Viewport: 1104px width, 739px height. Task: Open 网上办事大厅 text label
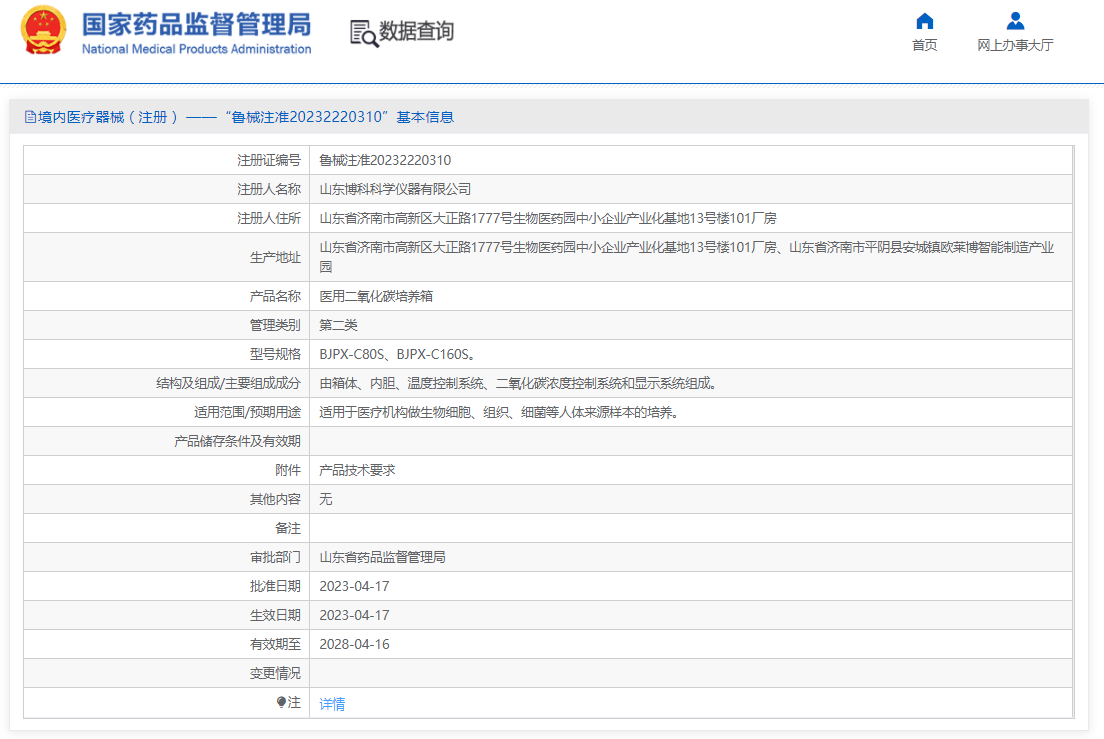[x=1015, y=45]
